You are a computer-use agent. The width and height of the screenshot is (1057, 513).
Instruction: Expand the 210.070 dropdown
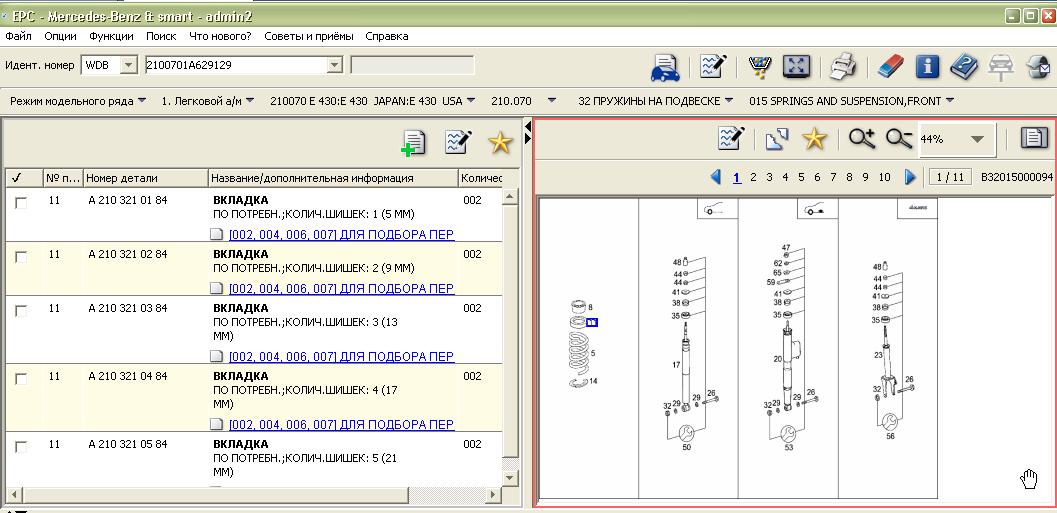(552, 100)
